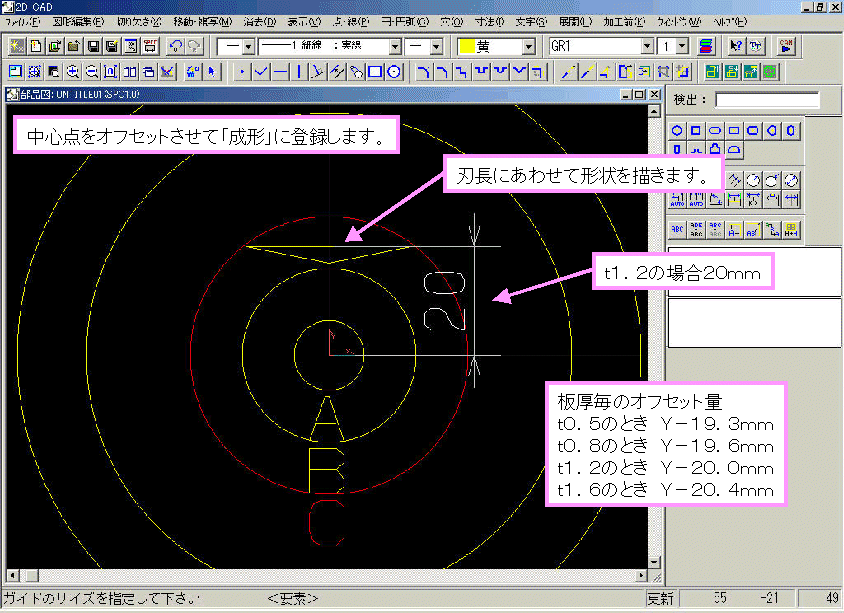Select the square hole shape icon
This screenshot has width=844, height=613.
pyautogui.click(x=696, y=130)
